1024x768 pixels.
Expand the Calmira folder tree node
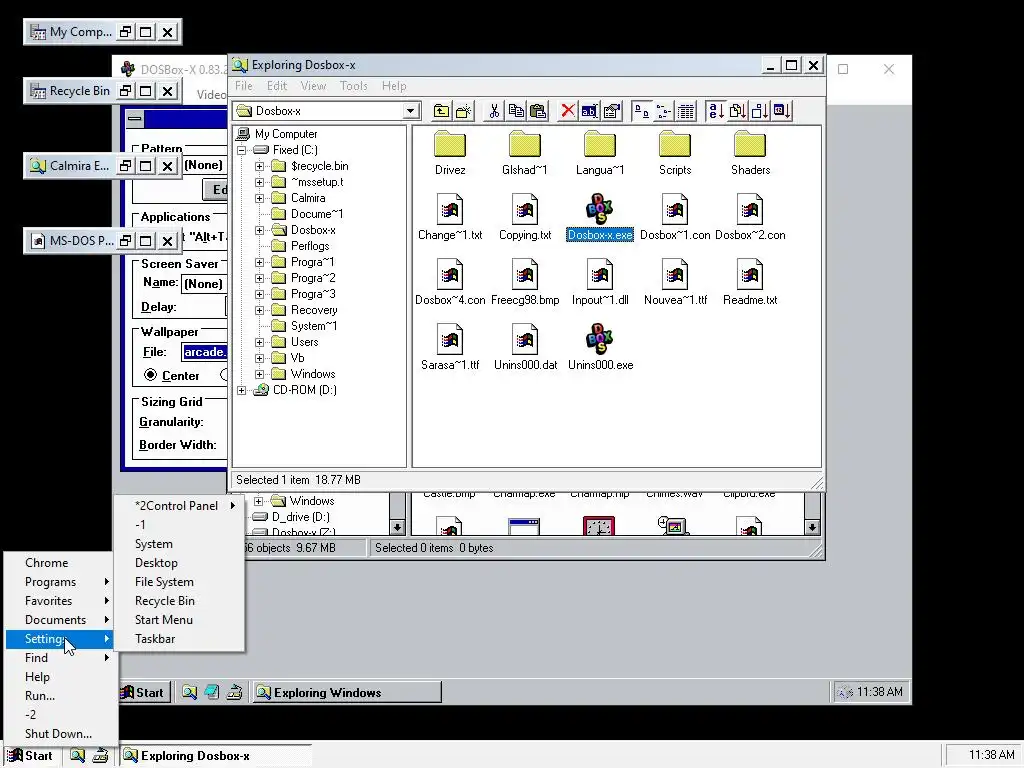(259, 198)
